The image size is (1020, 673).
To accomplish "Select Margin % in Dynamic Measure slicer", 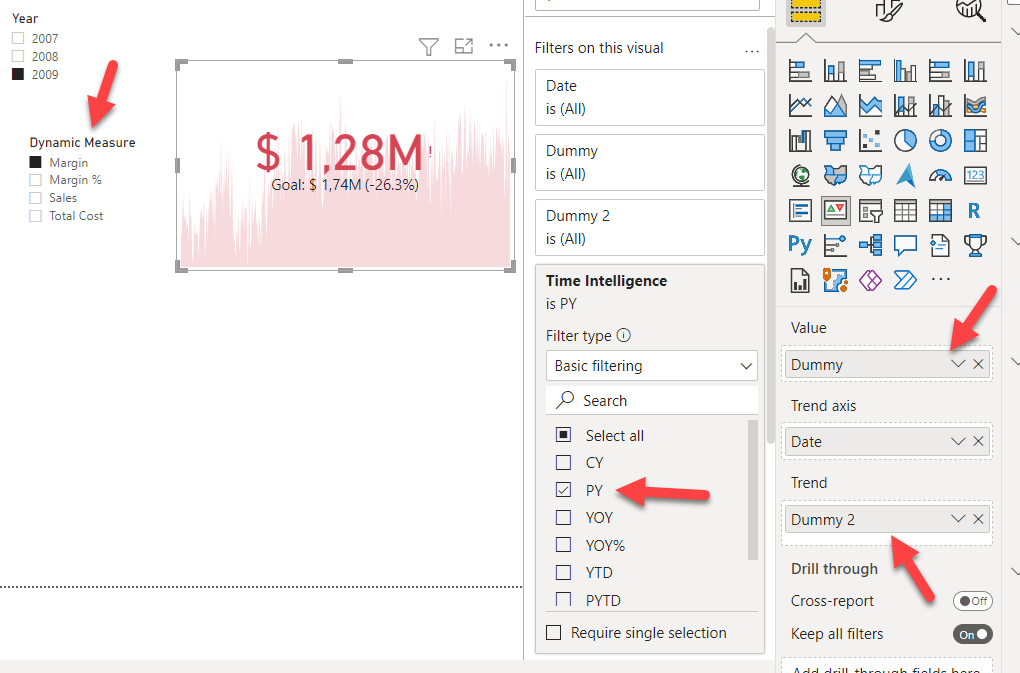I will (x=36, y=180).
